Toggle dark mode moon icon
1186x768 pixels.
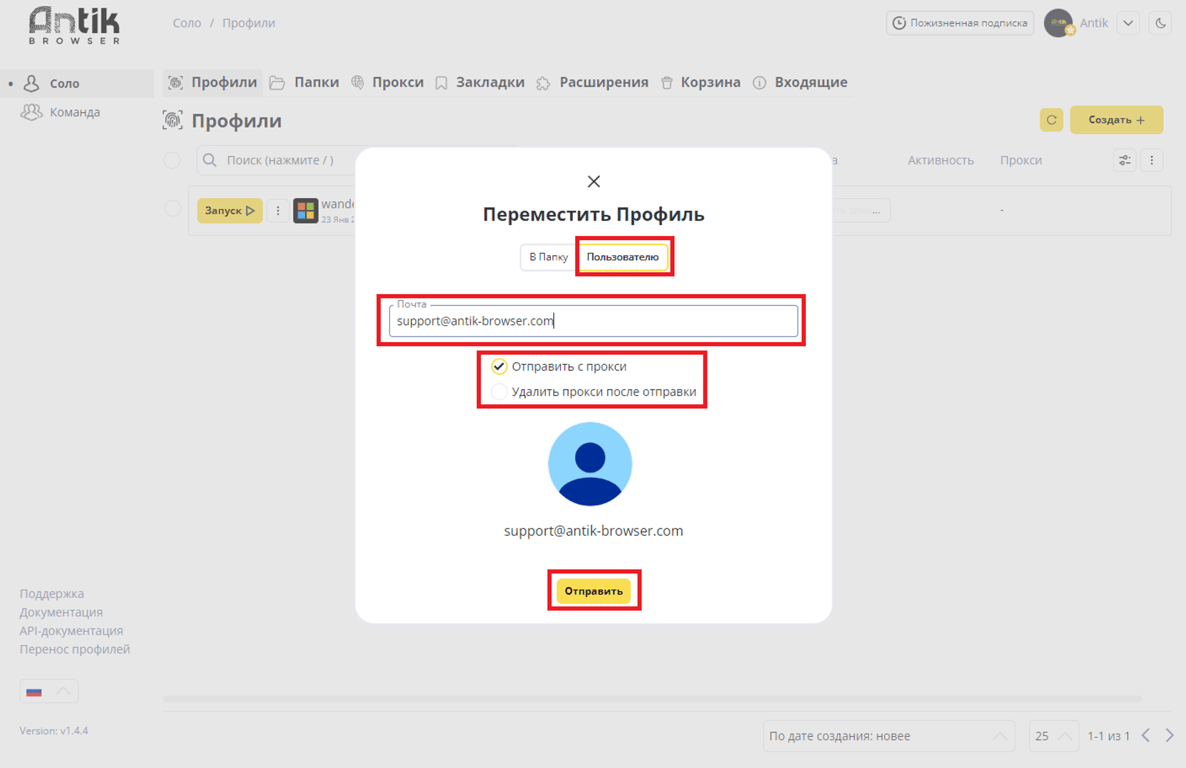pyautogui.click(x=1160, y=23)
